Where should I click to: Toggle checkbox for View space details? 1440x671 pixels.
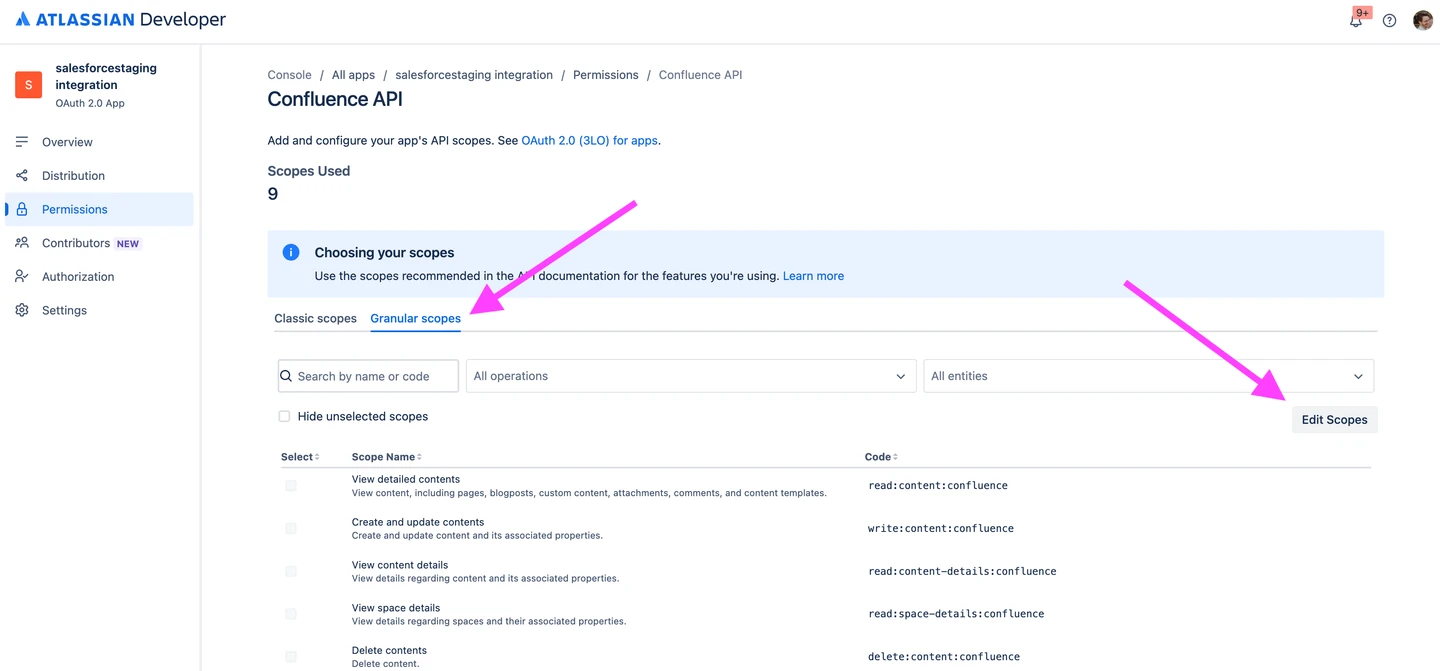[291, 614]
